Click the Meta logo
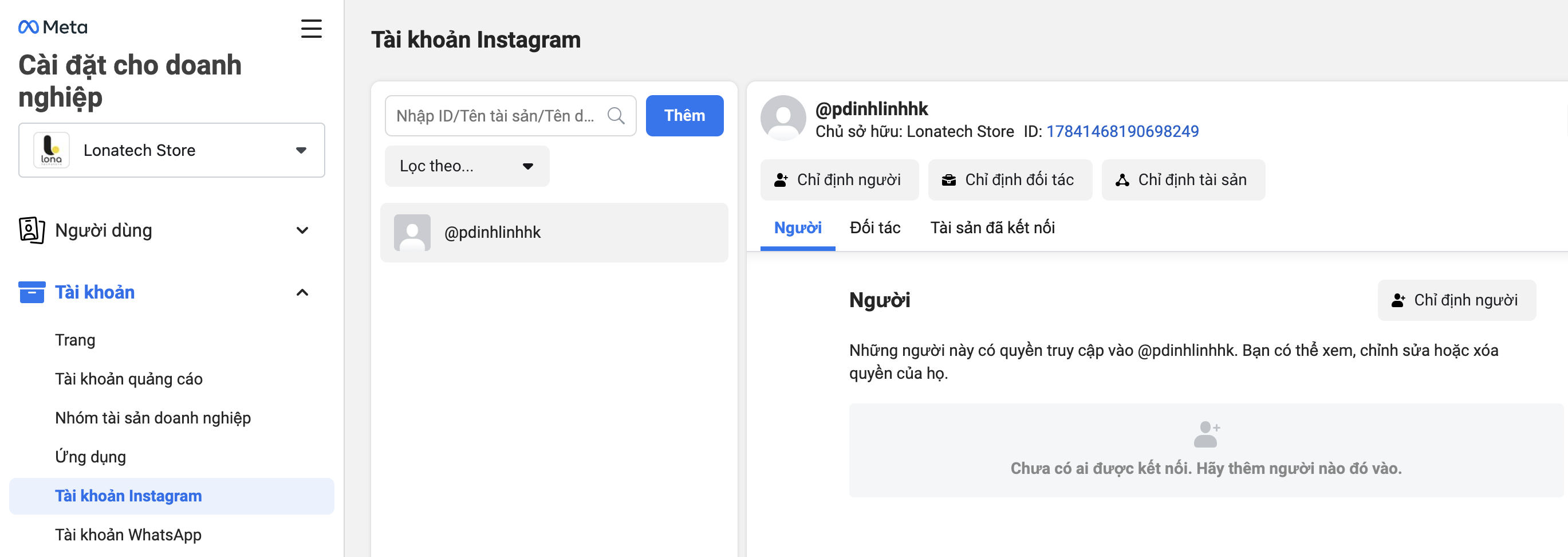Viewport: 1568px width, 557px height. [x=53, y=27]
